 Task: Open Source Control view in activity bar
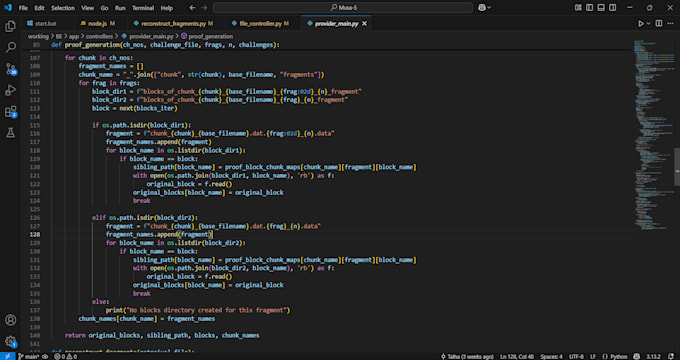(10, 69)
